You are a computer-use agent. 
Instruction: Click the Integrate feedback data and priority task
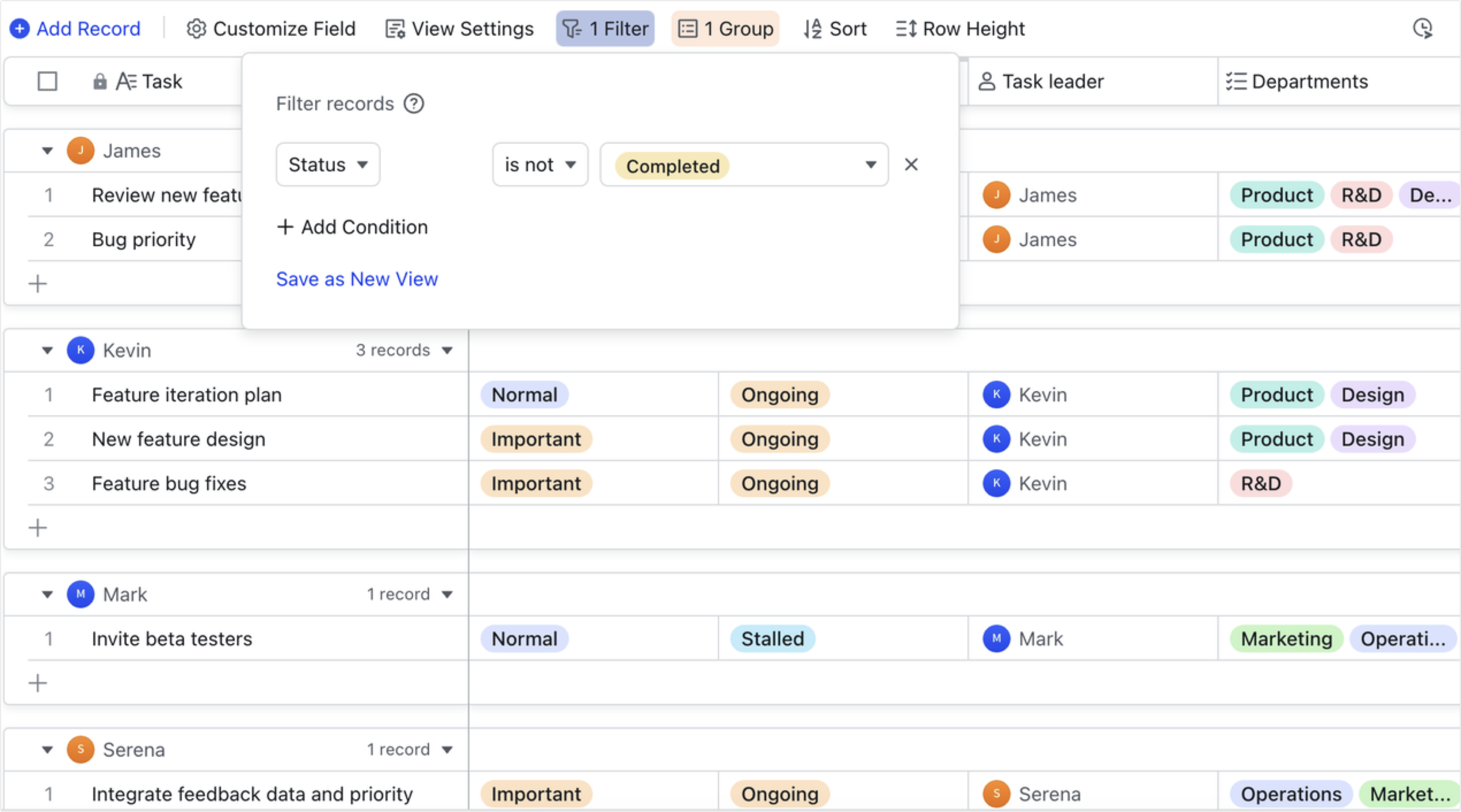tap(253, 794)
